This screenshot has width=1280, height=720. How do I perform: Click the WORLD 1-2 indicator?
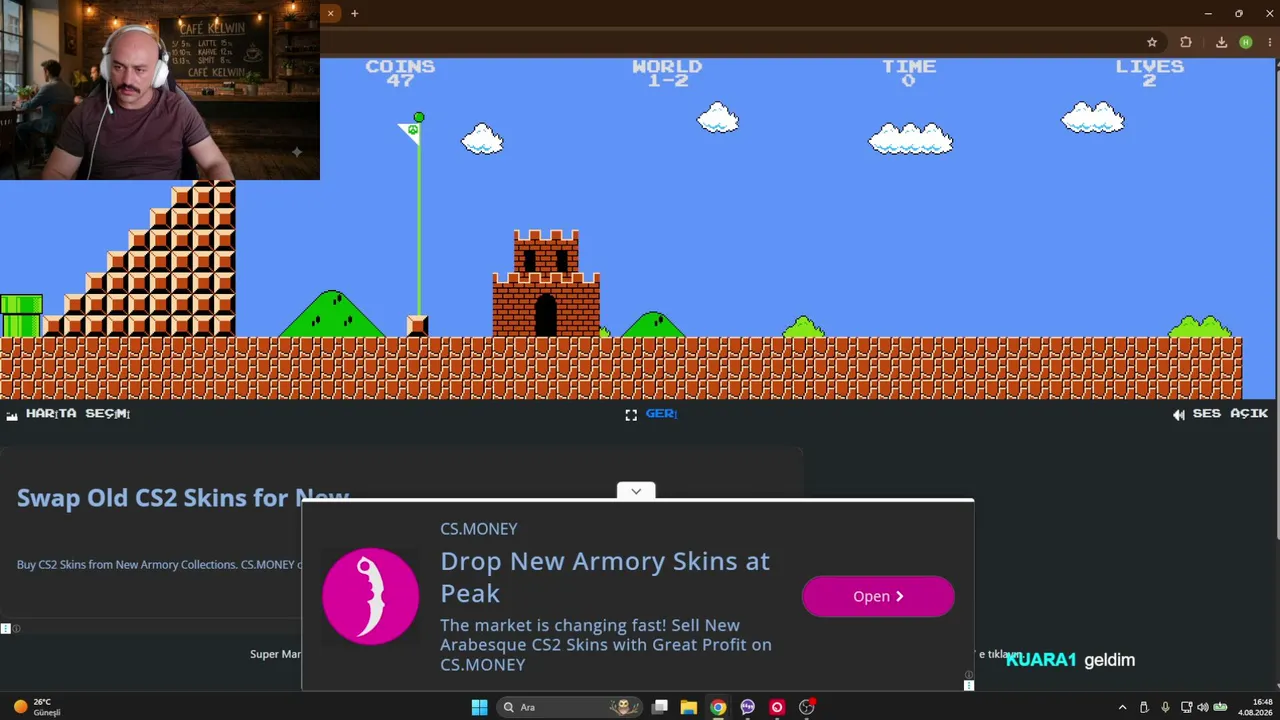click(667, 73)
